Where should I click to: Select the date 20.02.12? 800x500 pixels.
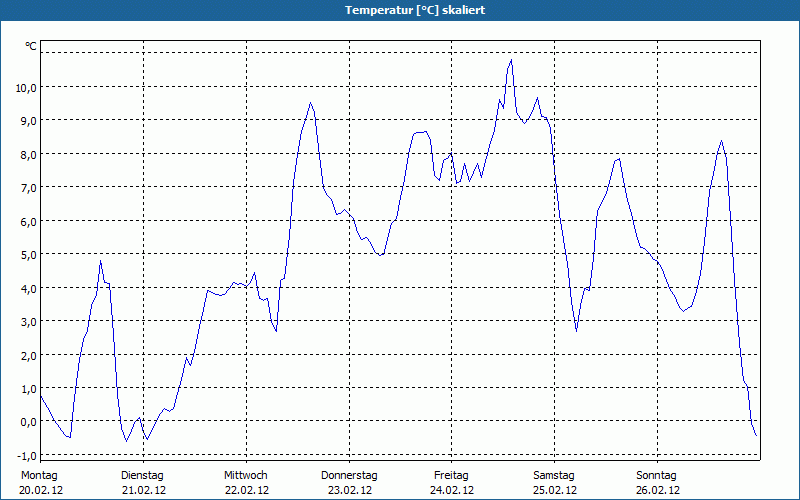(x=41, y=490)
